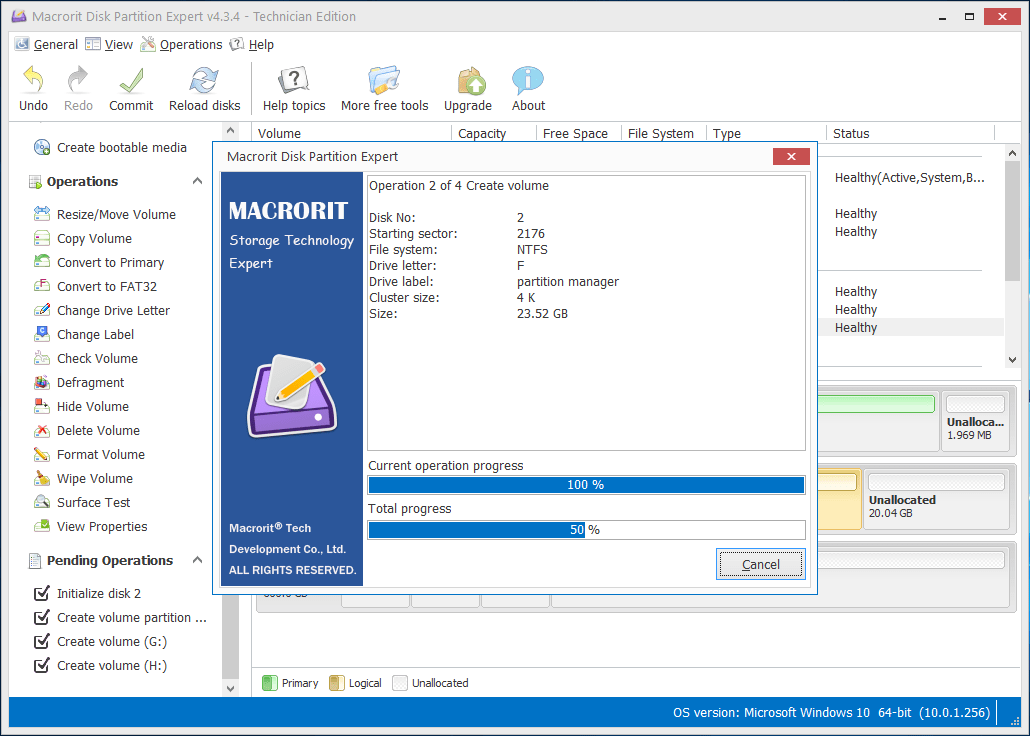Click volume list scroll down arrow
The image size is (1030, 736).
(1012, 359)
